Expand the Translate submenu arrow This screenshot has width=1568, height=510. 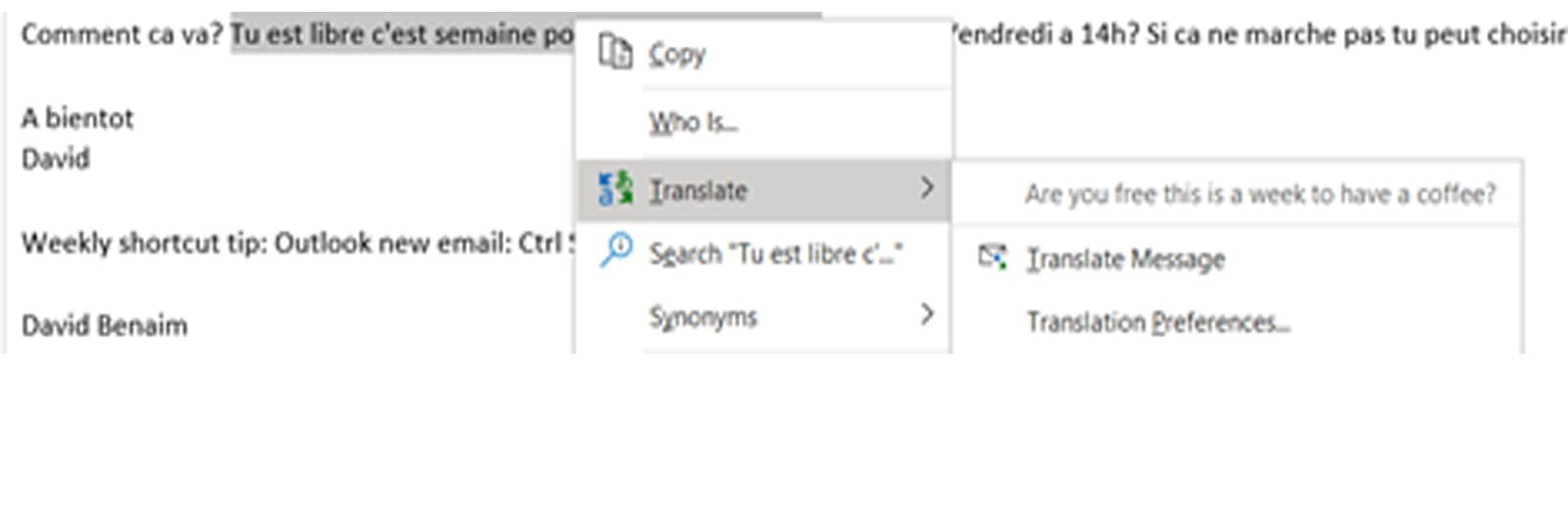[927, 187]
